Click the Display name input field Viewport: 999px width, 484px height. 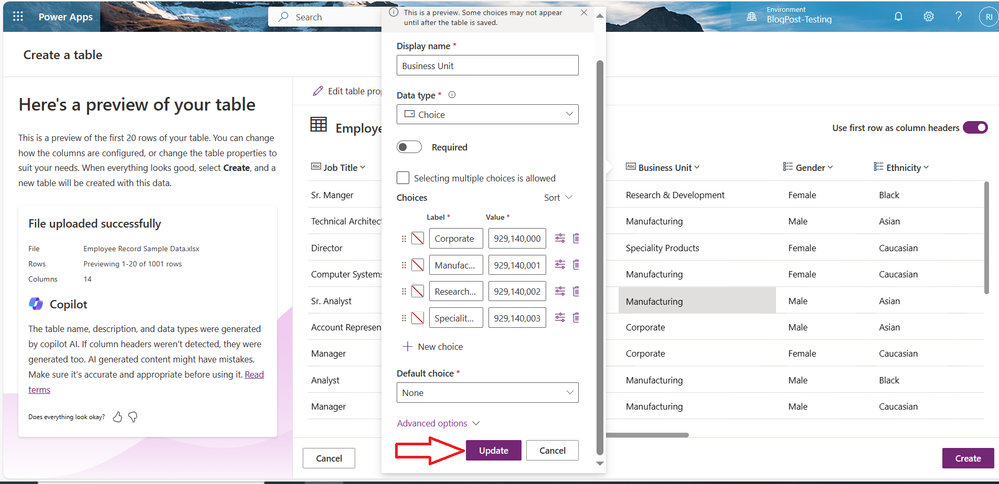pos(487,66)
